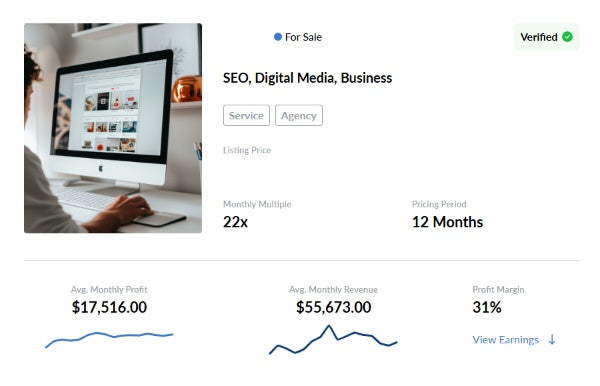Click the 22x monthly multiple value
Screen dimensions: 600x386
click(x=235, y=222)
